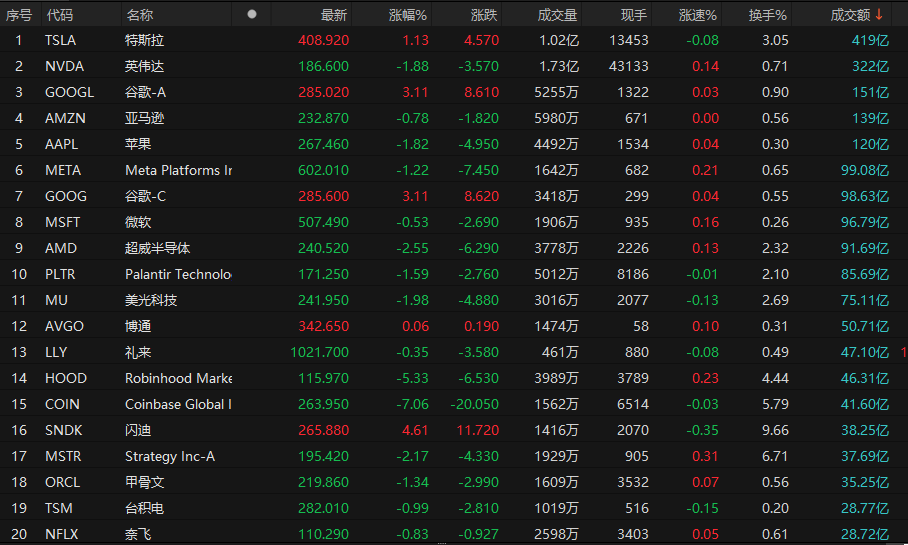Click the 4.61 change percent for SNDK
Viewport: 908px width, 545px height.
pos(415,430)
